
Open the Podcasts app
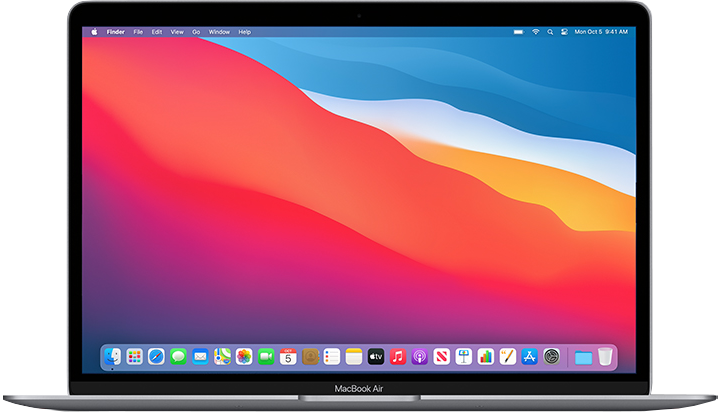coord(420,356)
